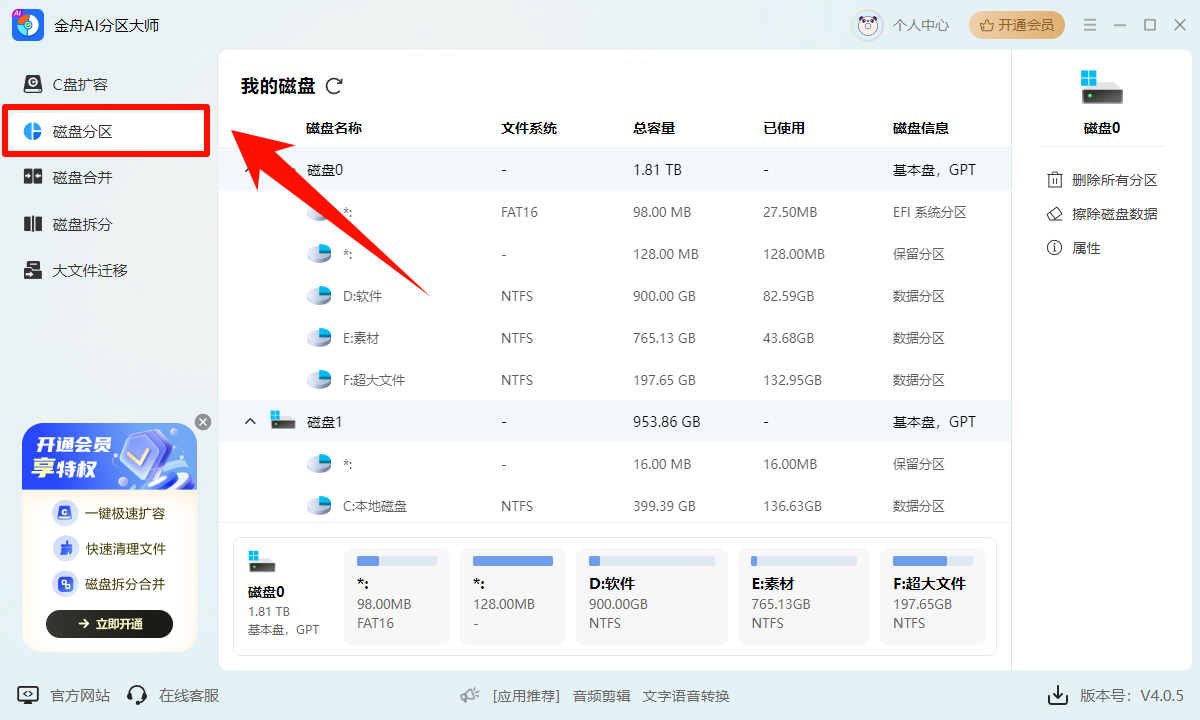Click the download icon next to version number

[1057, 695]
